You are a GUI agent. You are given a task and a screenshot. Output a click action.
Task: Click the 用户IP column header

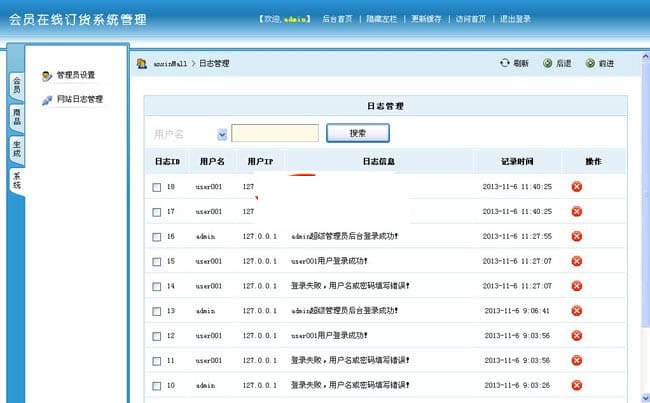point(260,161)
